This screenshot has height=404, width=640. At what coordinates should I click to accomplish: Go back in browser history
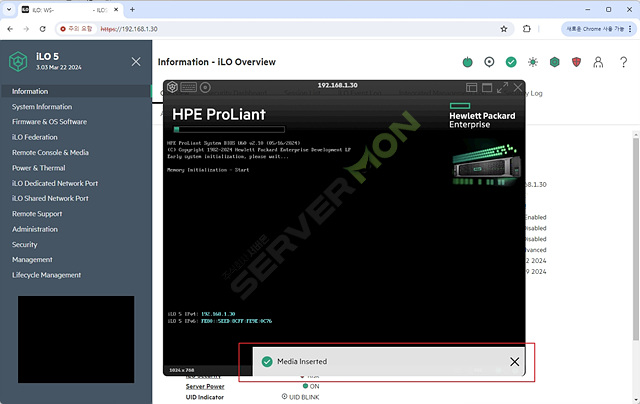(x=10, y=29)
